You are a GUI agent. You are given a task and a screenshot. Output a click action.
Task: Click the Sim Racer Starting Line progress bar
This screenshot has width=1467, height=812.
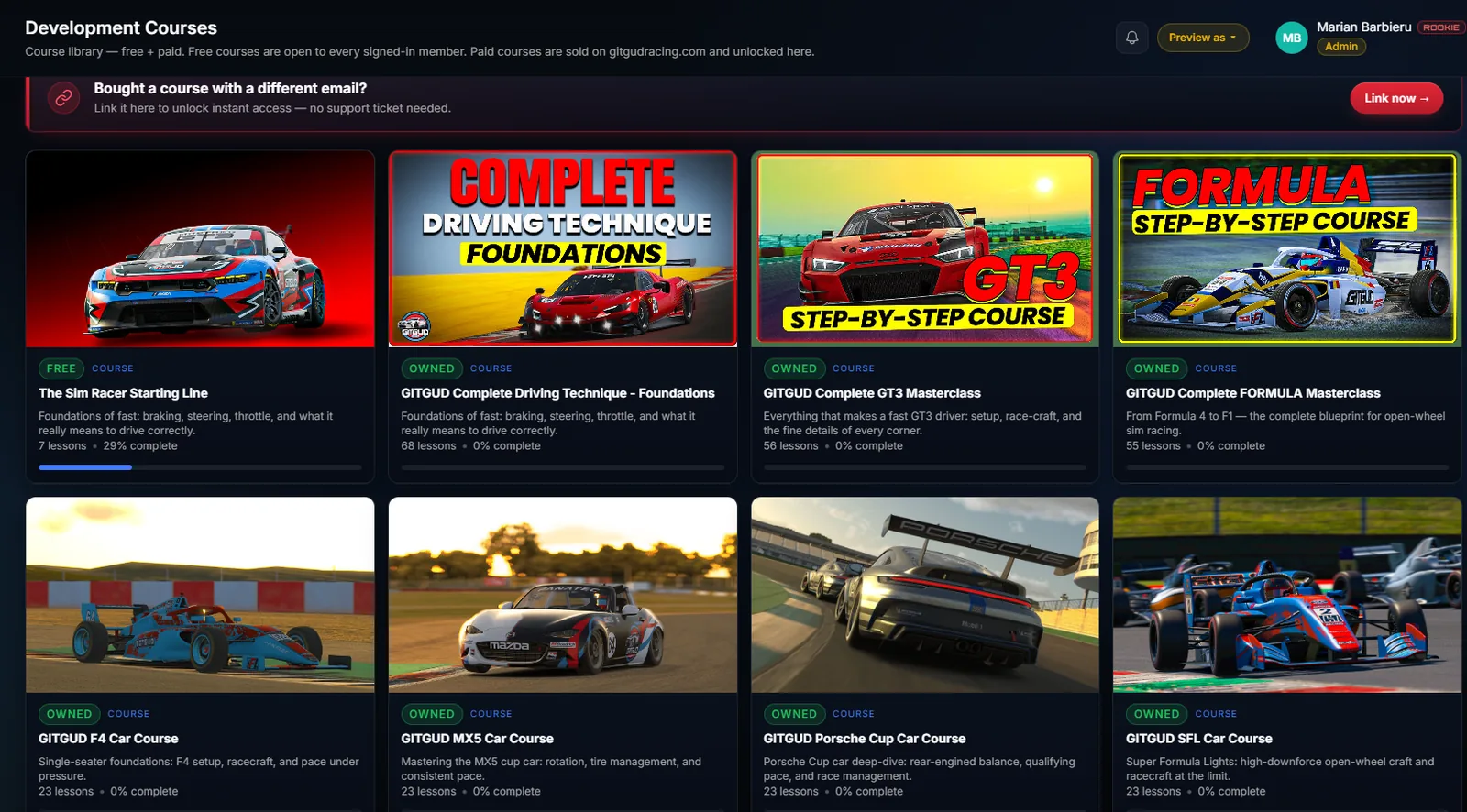point(200,467)
